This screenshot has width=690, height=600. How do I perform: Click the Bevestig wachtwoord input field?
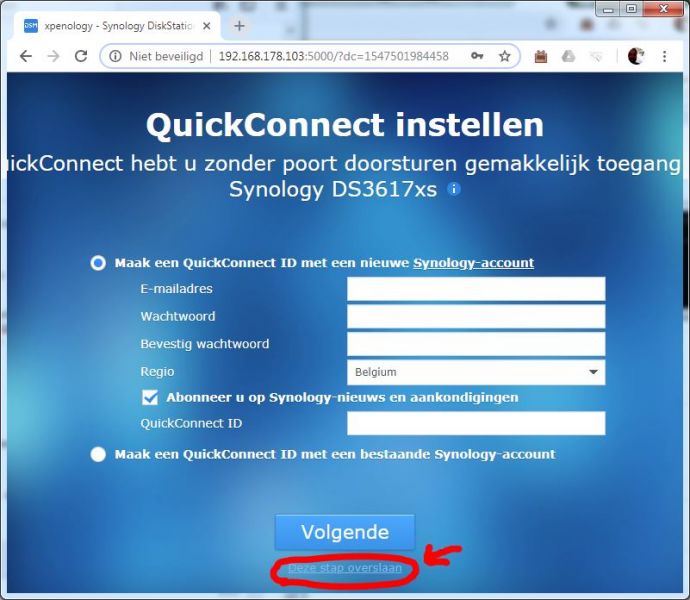pos(476,344)
